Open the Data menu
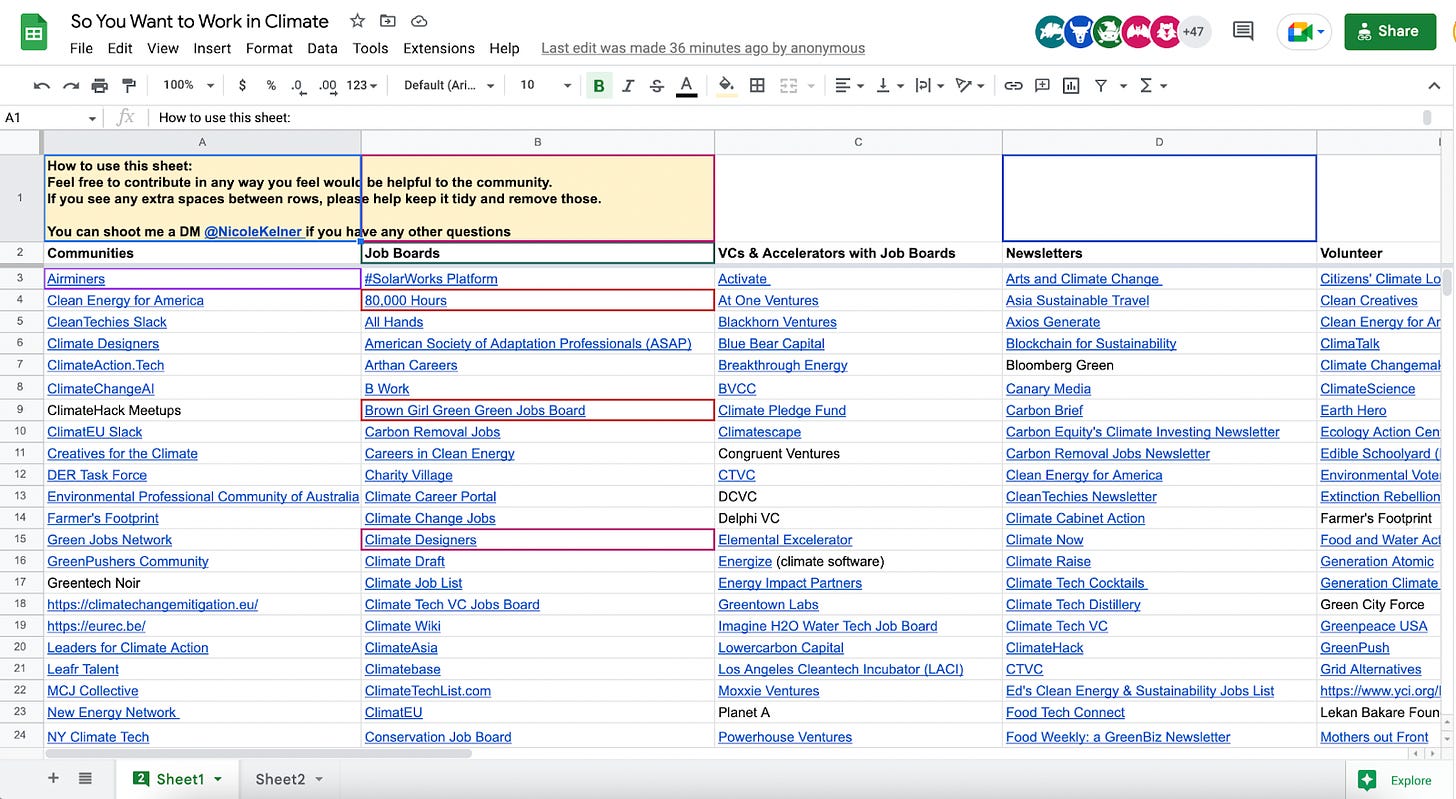This screenshot has width=1456, height=799. [322, 48]
